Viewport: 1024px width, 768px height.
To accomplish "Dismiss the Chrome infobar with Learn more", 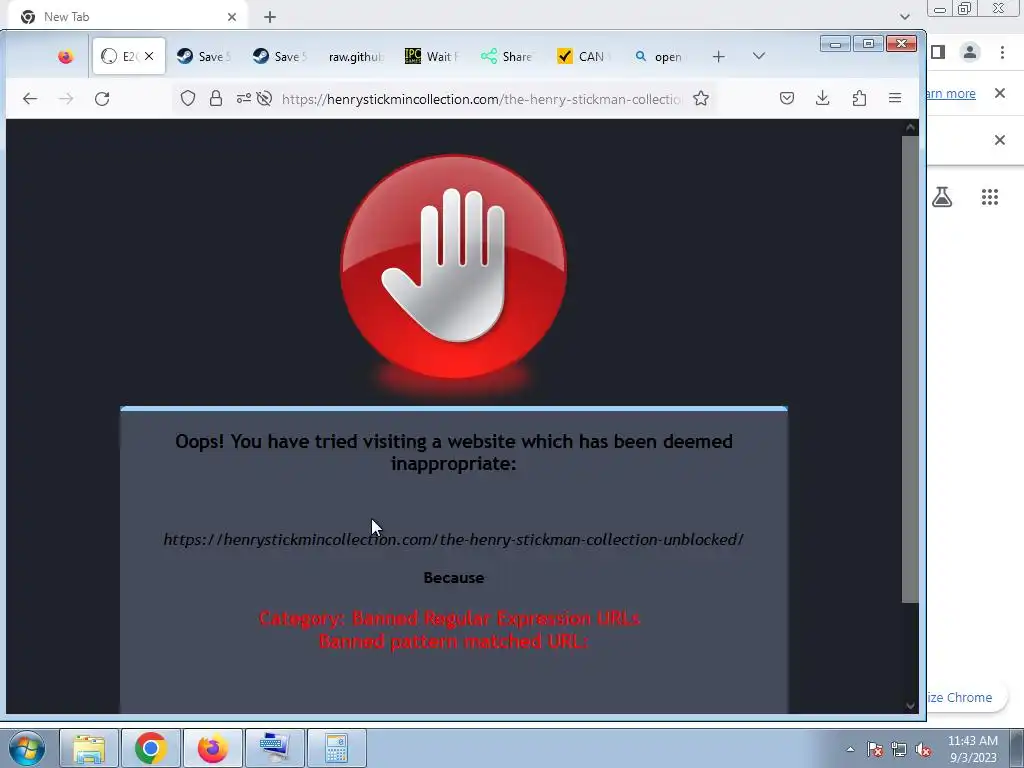I will click(1000, 93).
